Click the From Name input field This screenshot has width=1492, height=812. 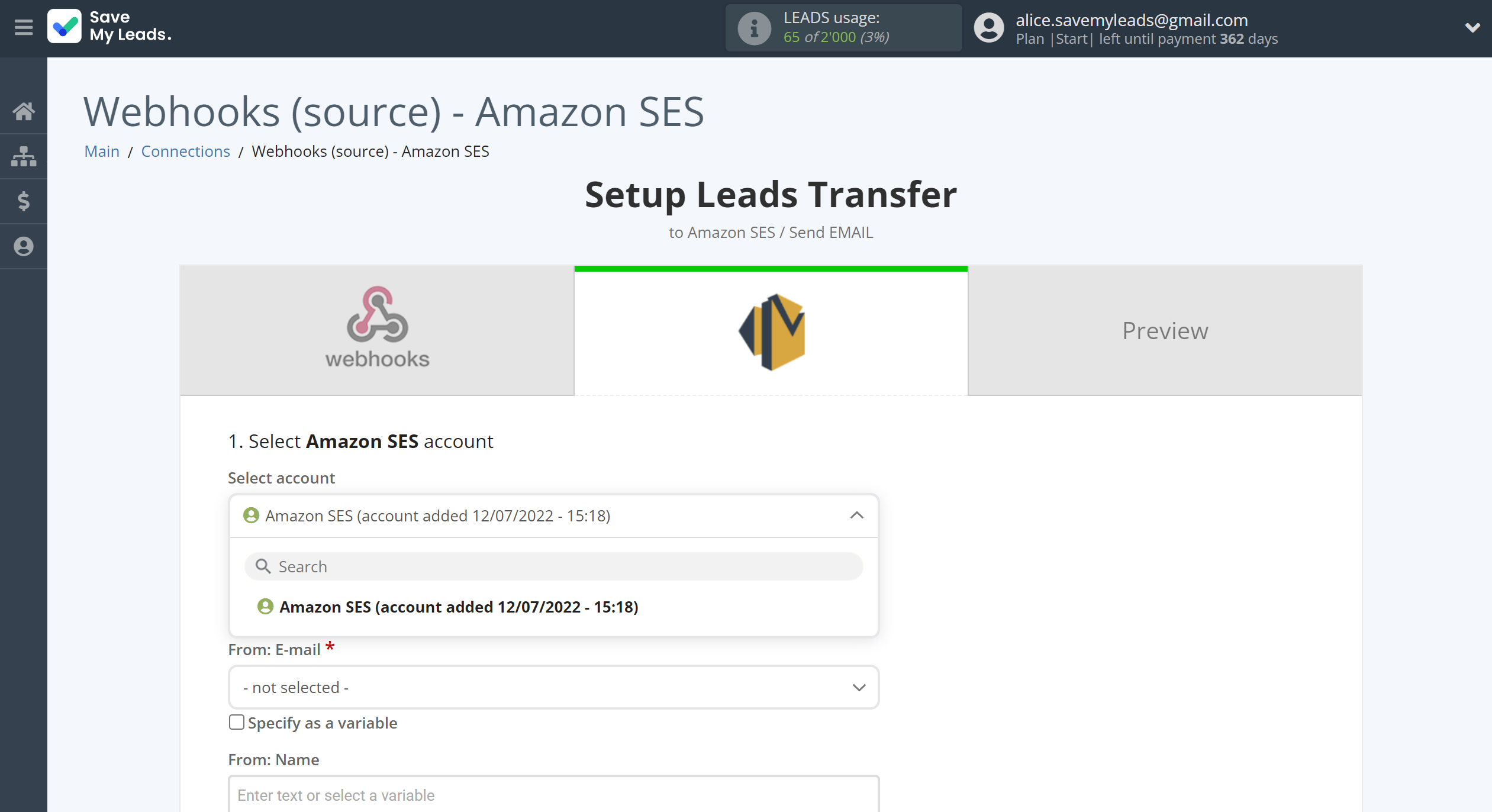point(553,795)
